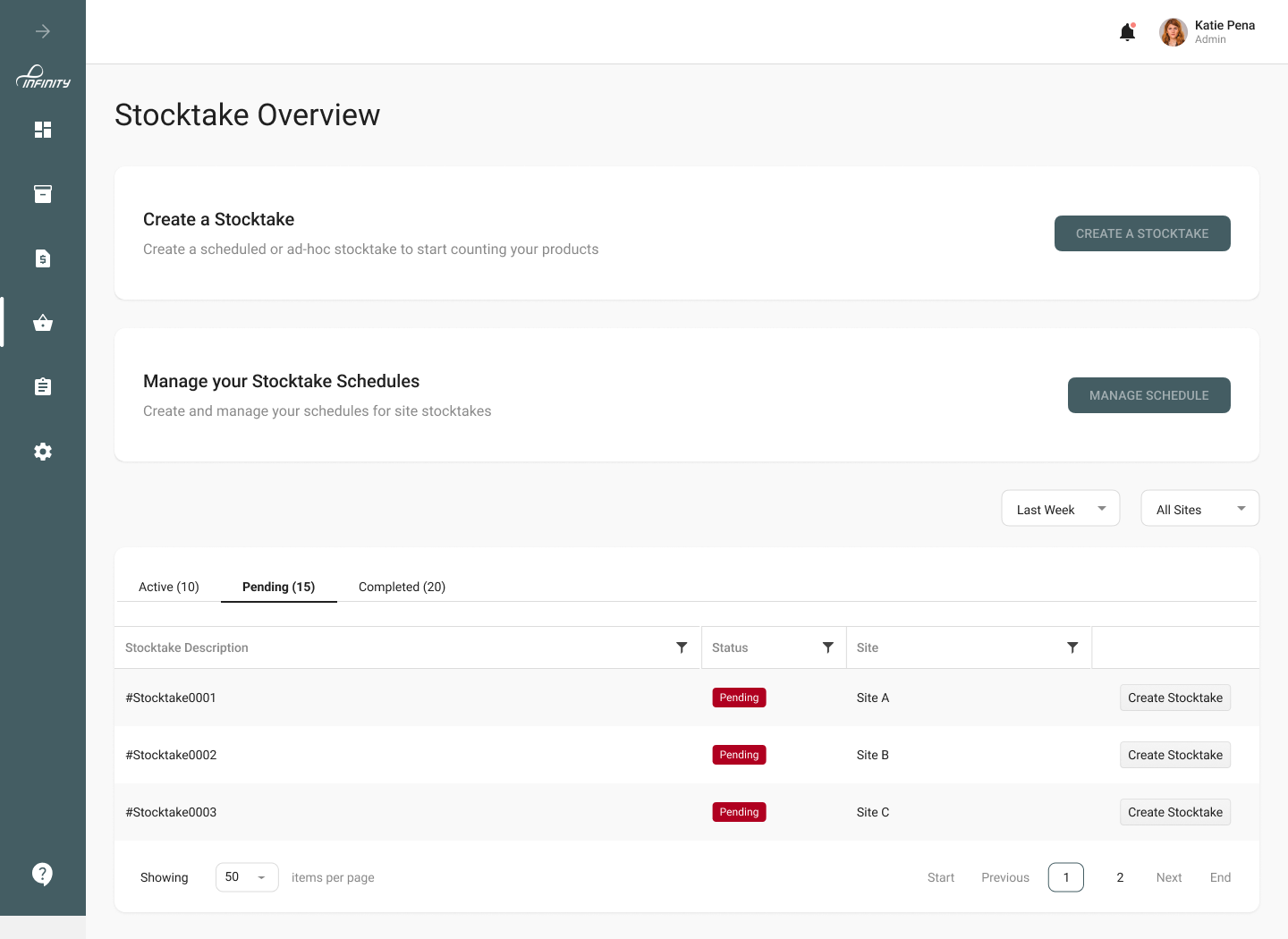View notifications bell icon

pos(1128,32)
